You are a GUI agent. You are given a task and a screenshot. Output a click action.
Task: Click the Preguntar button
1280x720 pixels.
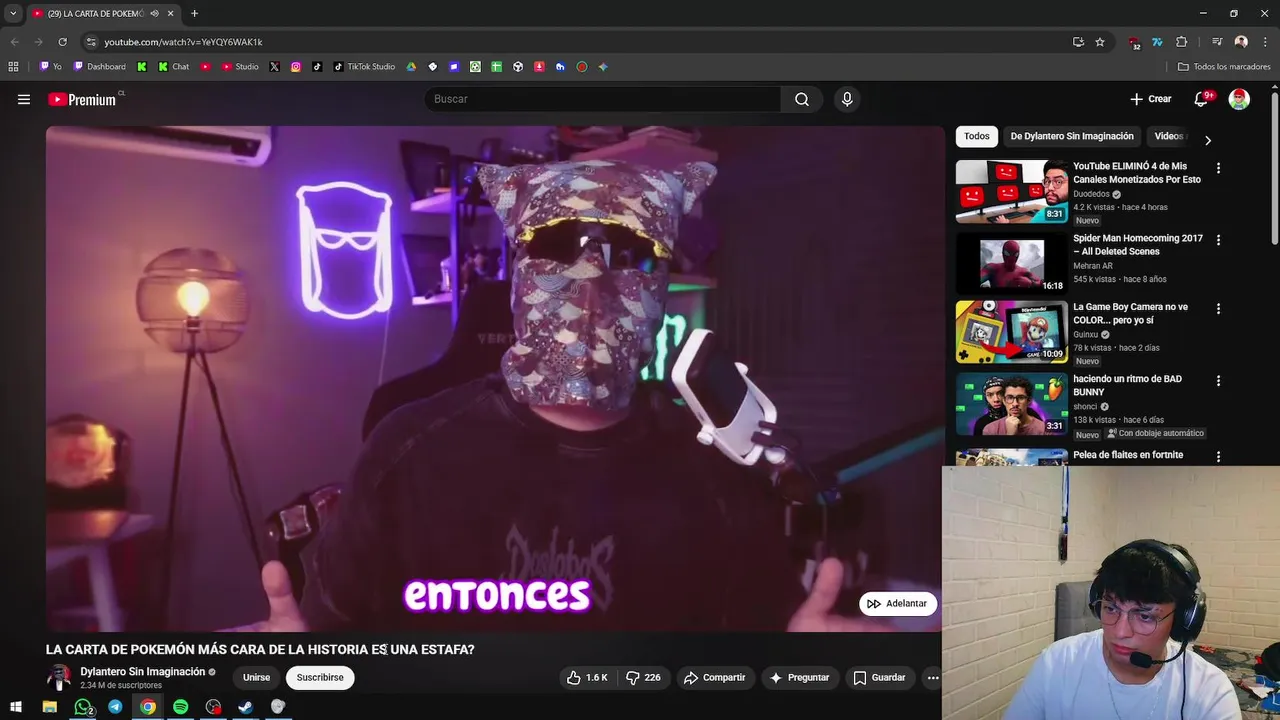tap(798, 677)
